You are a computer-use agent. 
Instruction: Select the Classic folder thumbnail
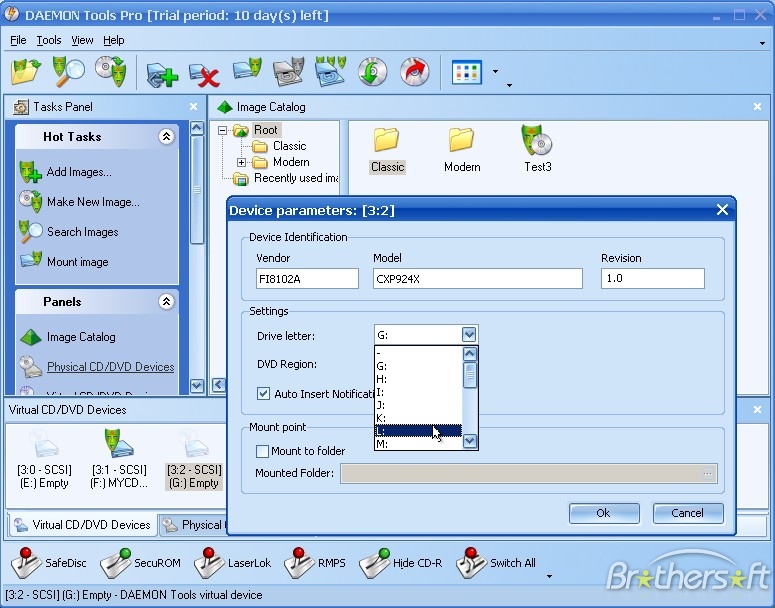[387, 150]
